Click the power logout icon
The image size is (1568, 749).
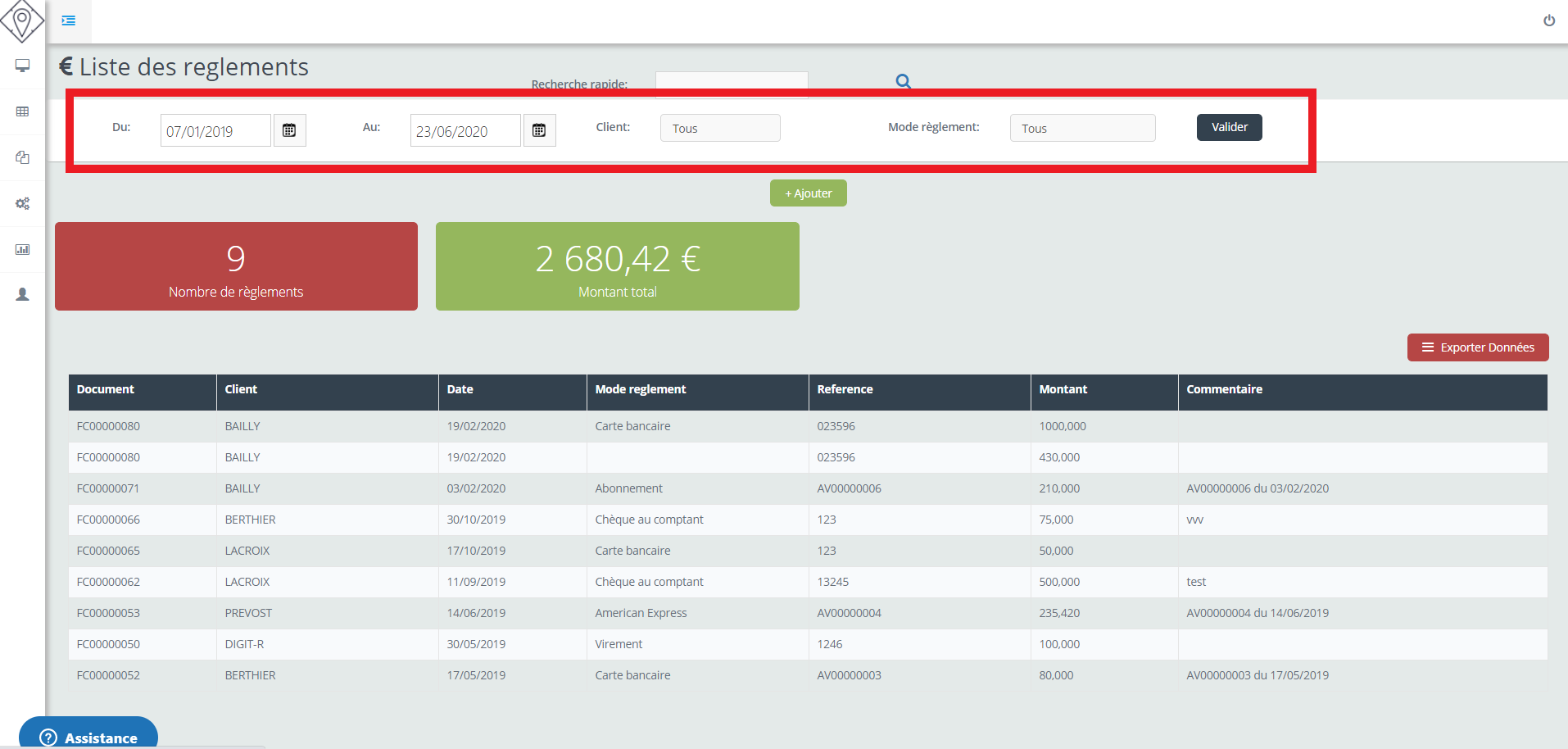point(1548,20)
